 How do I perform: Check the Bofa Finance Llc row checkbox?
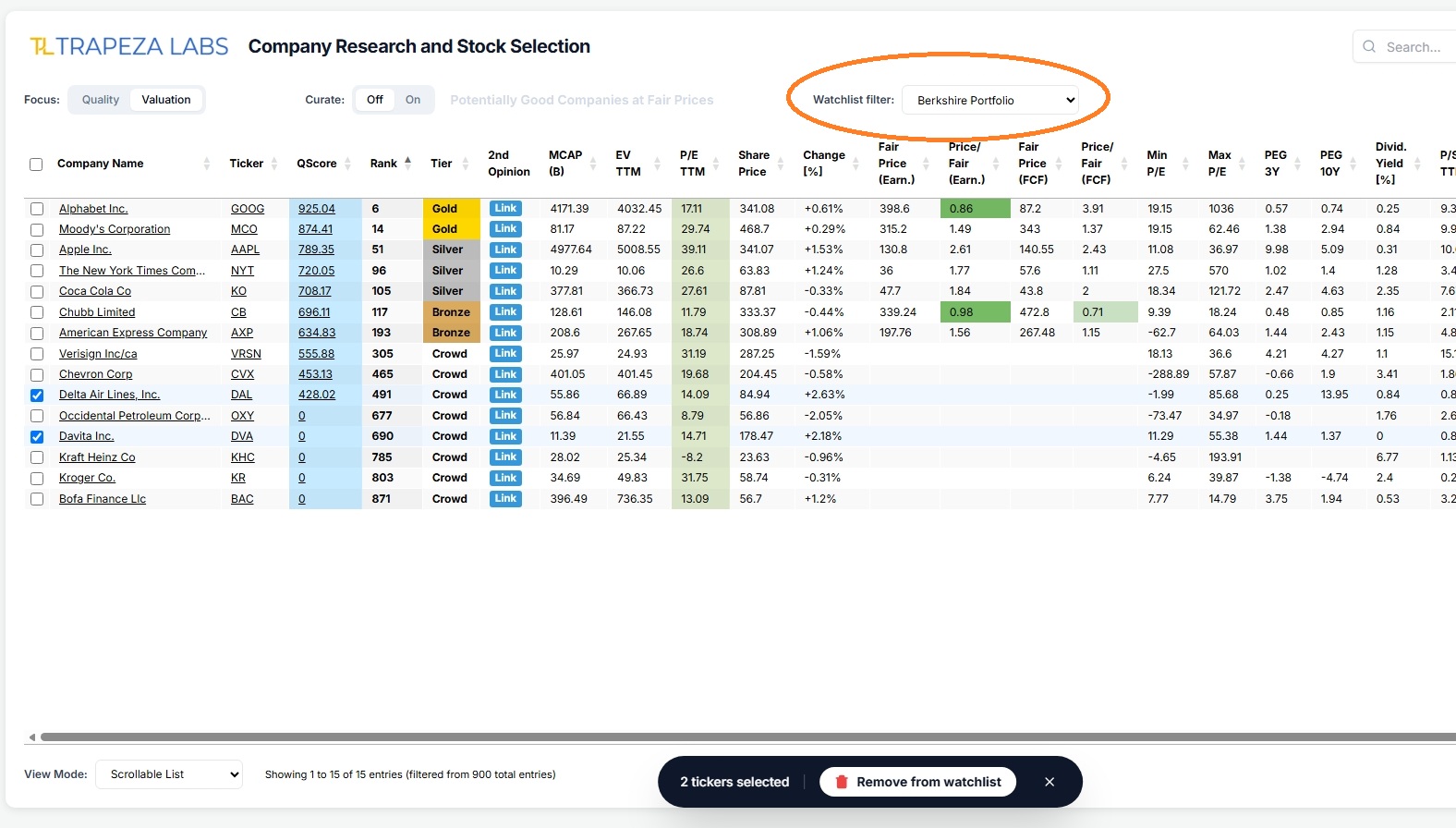(37, 499)
